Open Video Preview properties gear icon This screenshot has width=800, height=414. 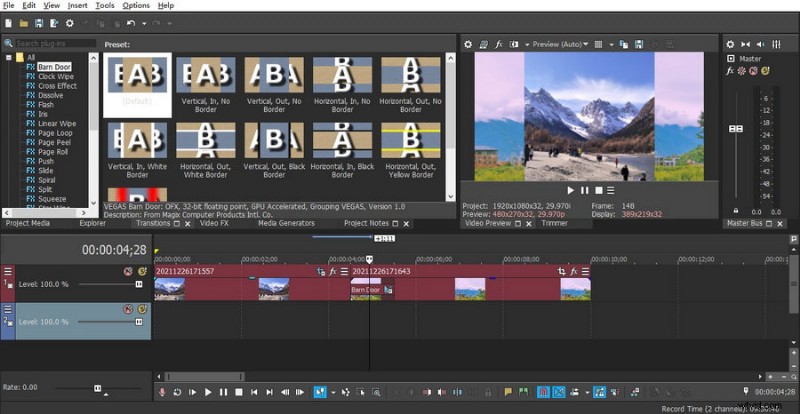pyautogui.click(x=468, y=44)
